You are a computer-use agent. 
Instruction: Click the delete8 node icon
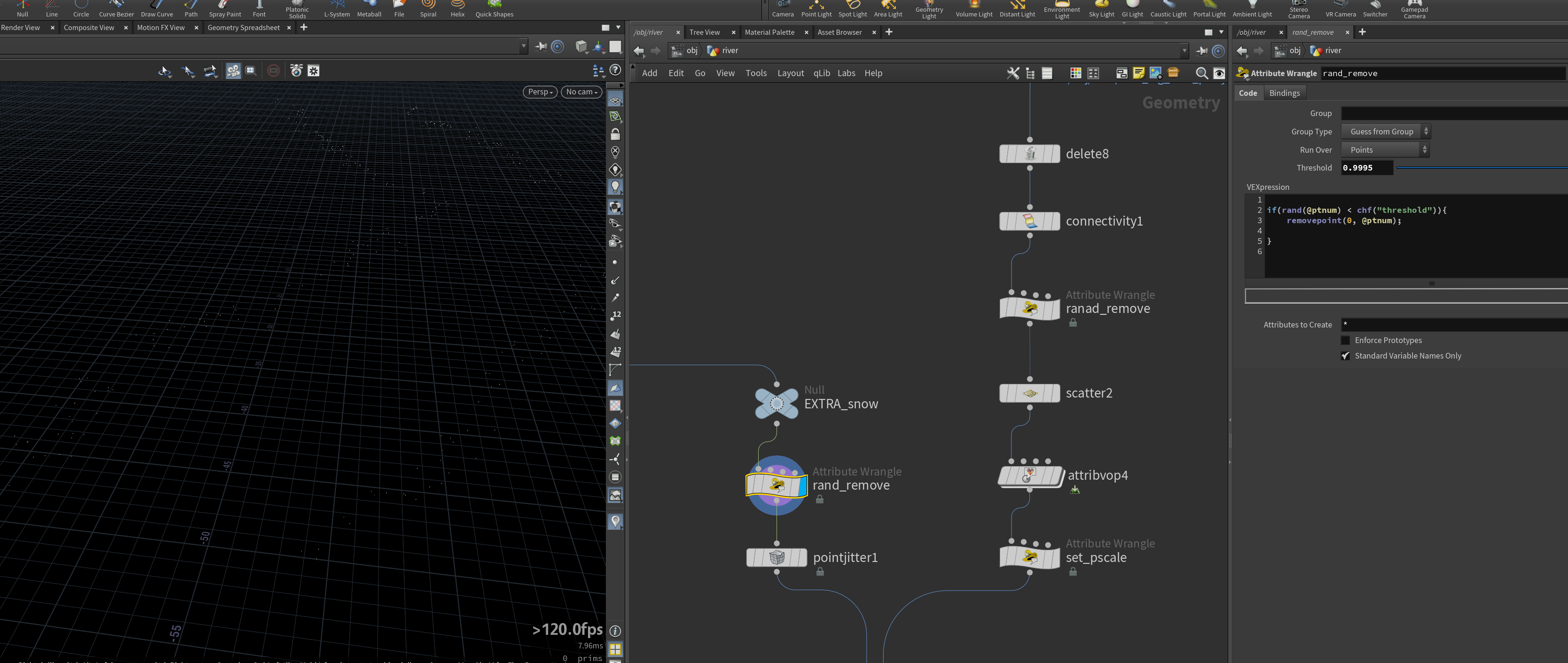pyautogui.click(x=1029, y=154)
